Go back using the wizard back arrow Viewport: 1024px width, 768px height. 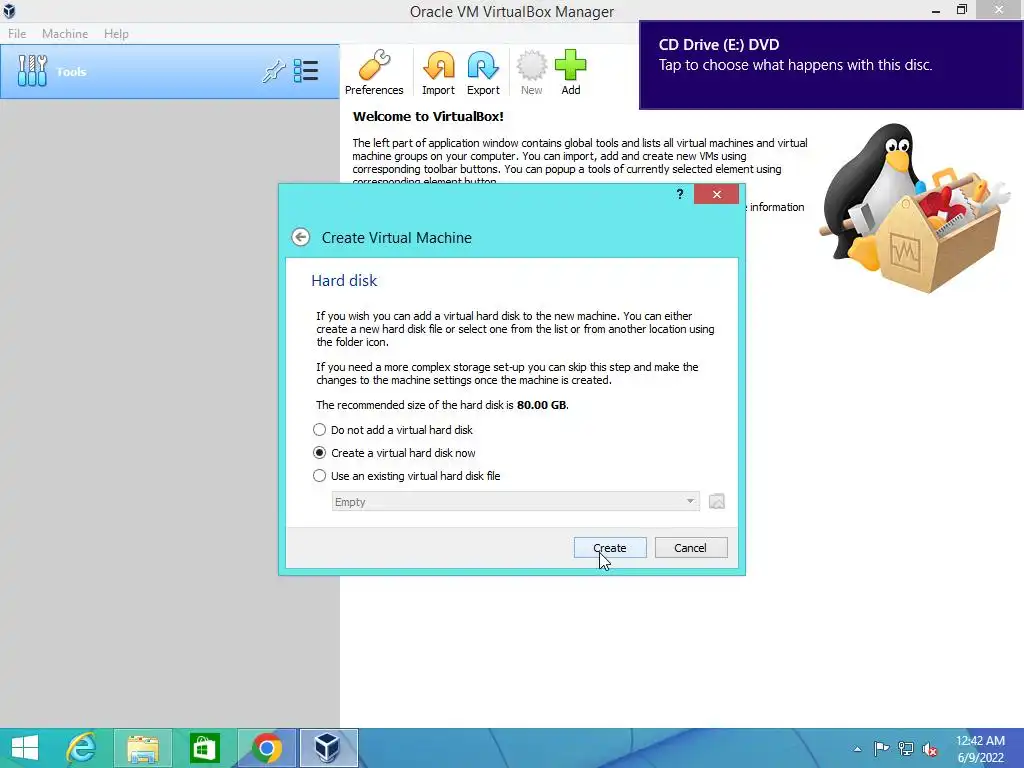pos(300,237)
